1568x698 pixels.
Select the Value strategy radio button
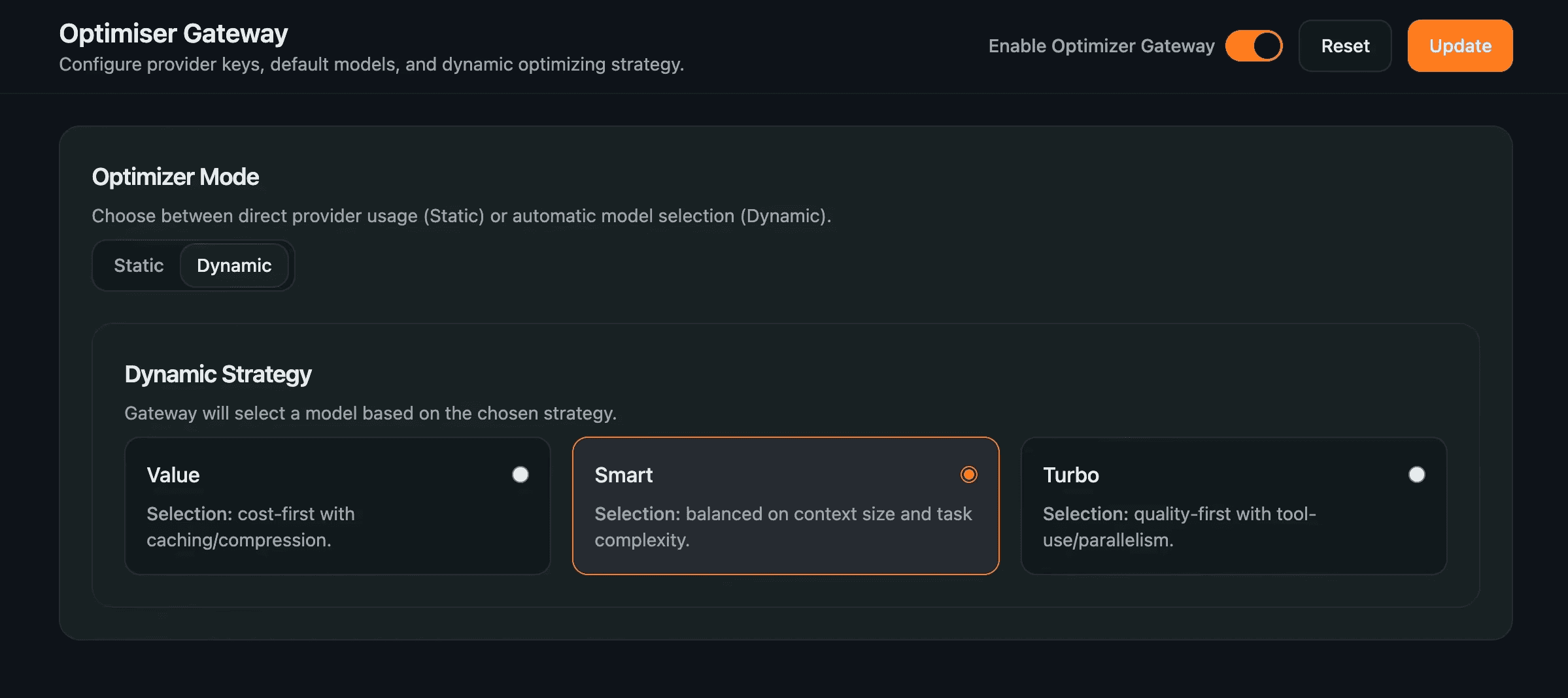(x=520, y=474)
